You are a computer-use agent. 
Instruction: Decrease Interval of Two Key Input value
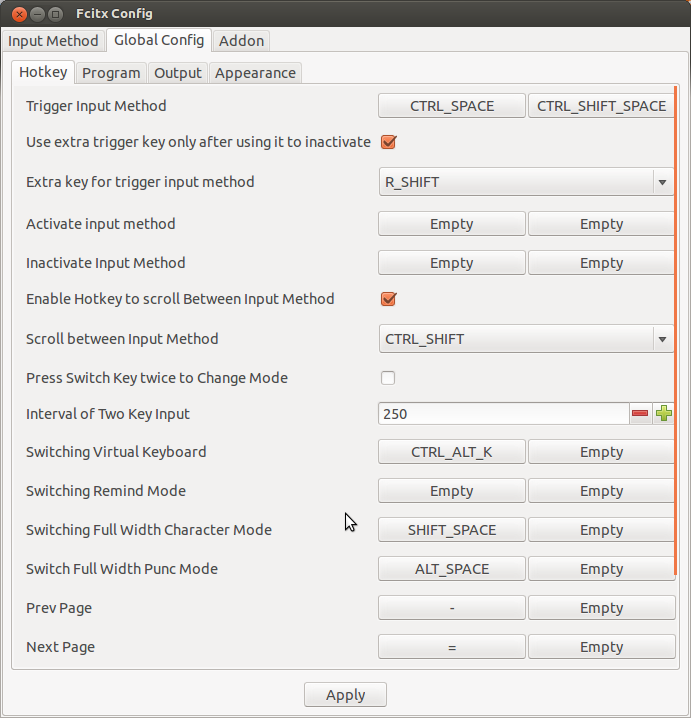coord(640,413)
